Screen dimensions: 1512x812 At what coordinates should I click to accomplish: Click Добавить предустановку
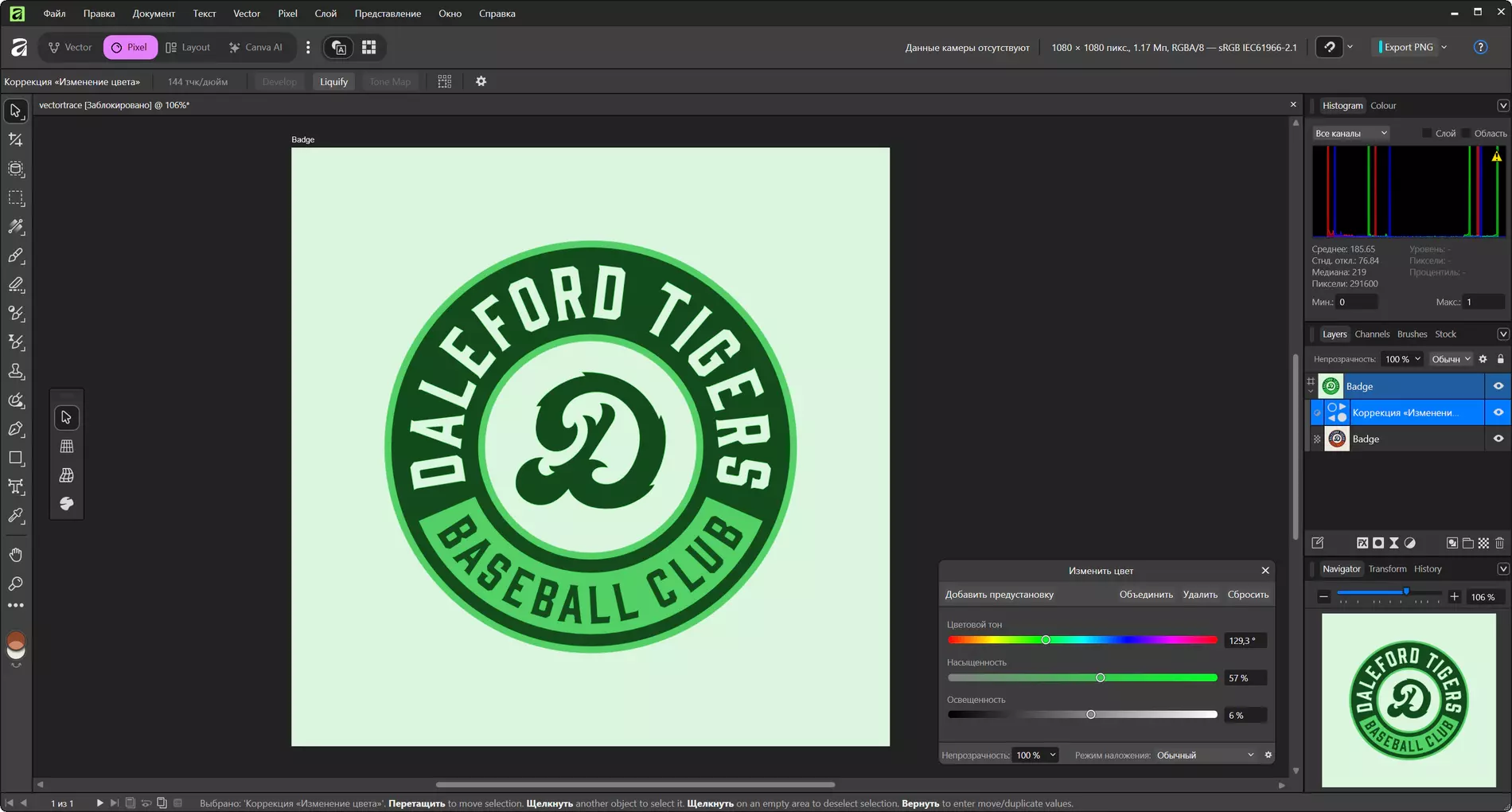[999, 594]
